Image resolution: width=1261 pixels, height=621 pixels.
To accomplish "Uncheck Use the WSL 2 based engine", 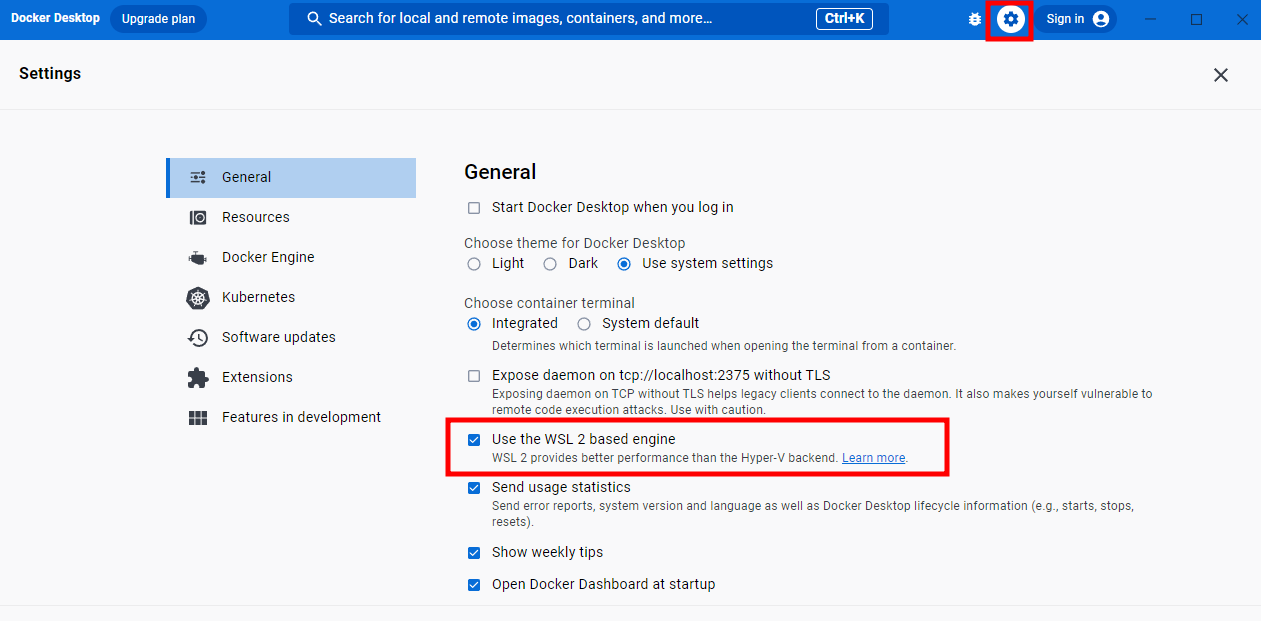I will pos(474,440).
